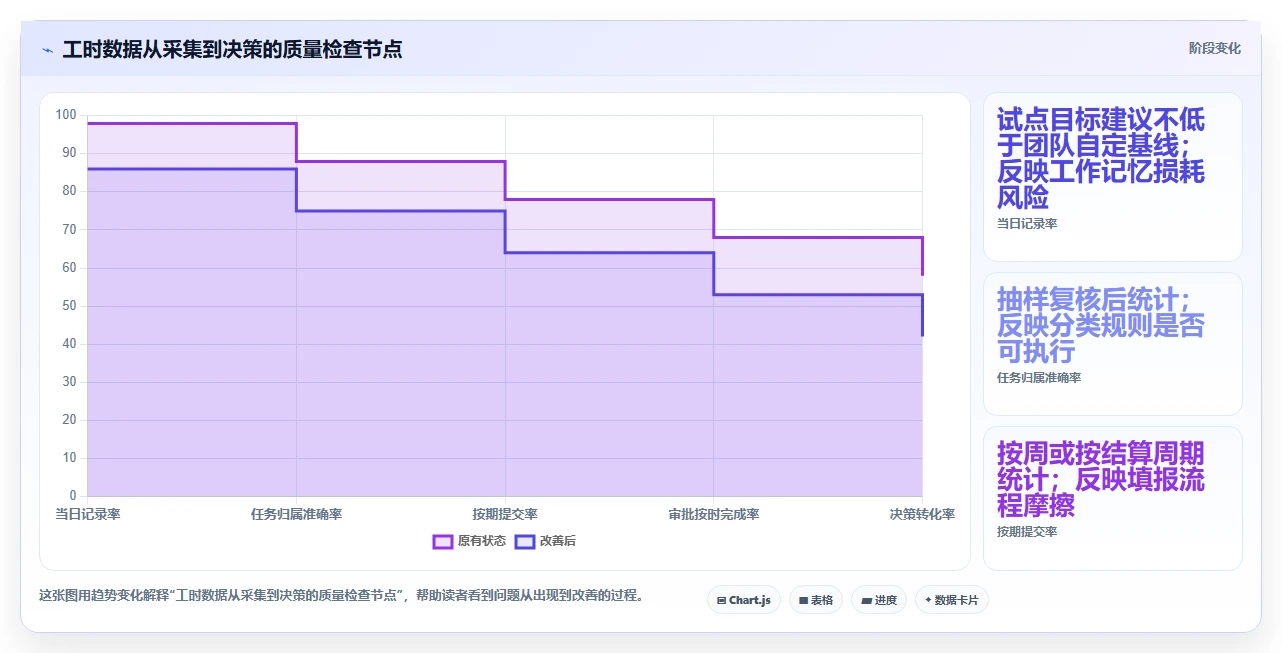Click x-axis label 当日记录率

coord(88,514)
